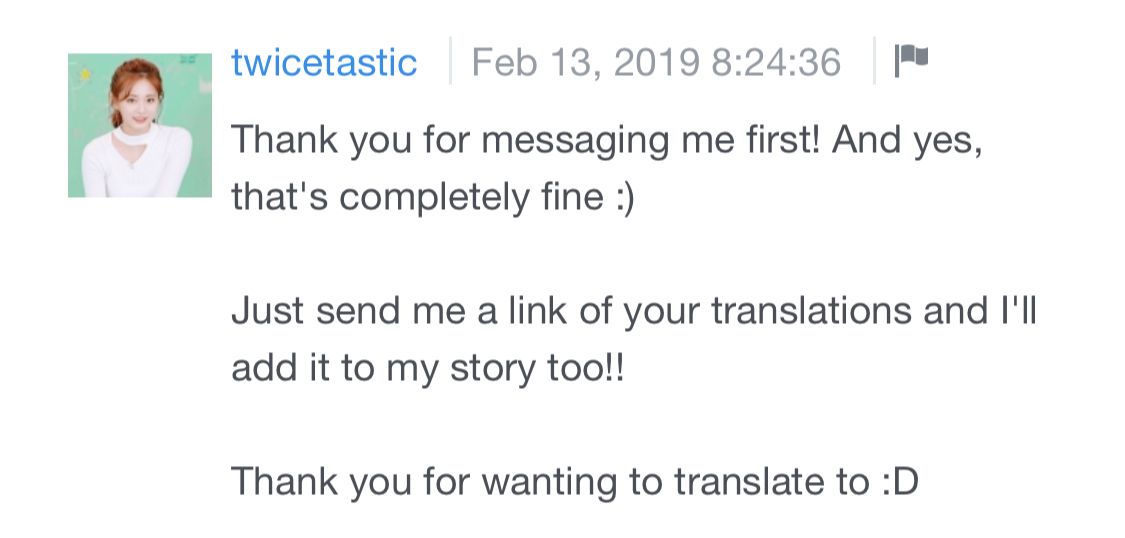Click the "Thank you for messaging me first!" line
Screen dimensions: 1125x538
(x=524, y=140)
